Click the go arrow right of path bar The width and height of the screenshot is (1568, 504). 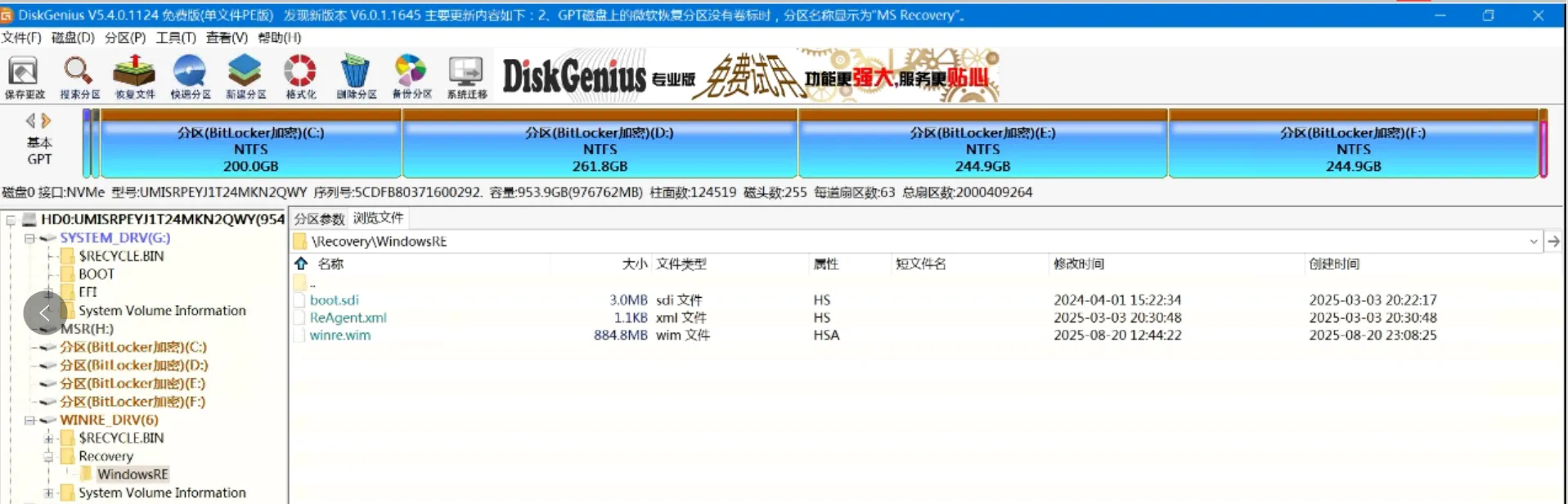point(1553,241)
